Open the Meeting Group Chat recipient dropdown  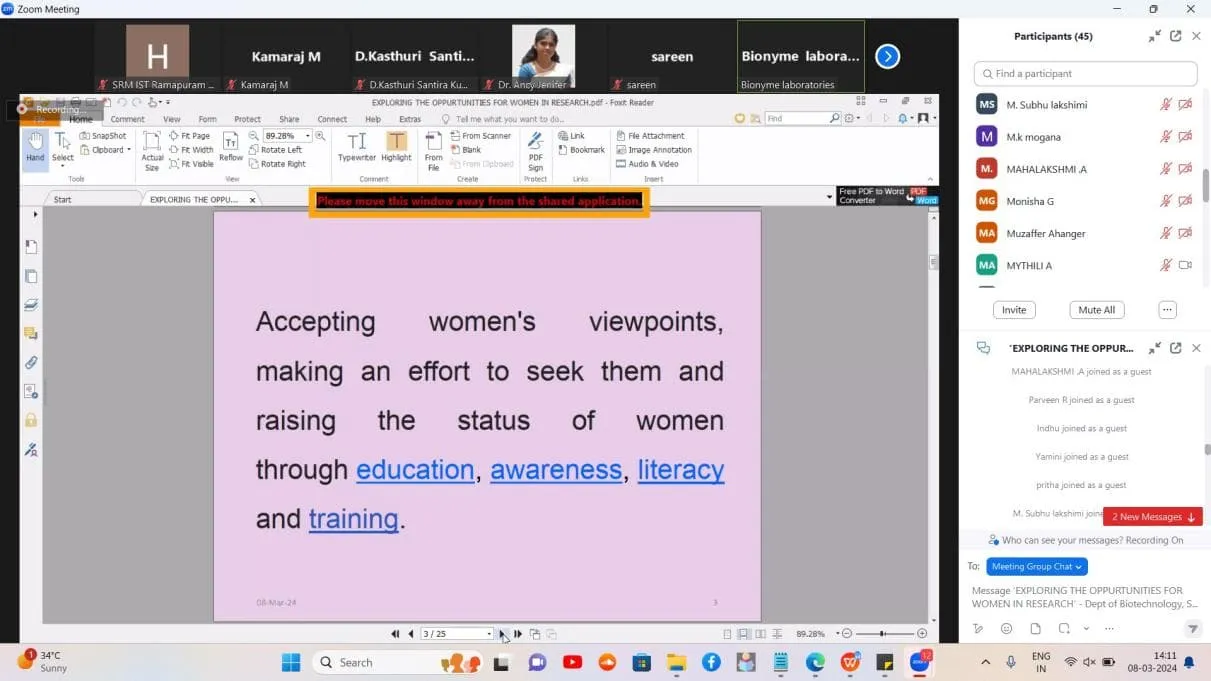[x=1037, y=567]
